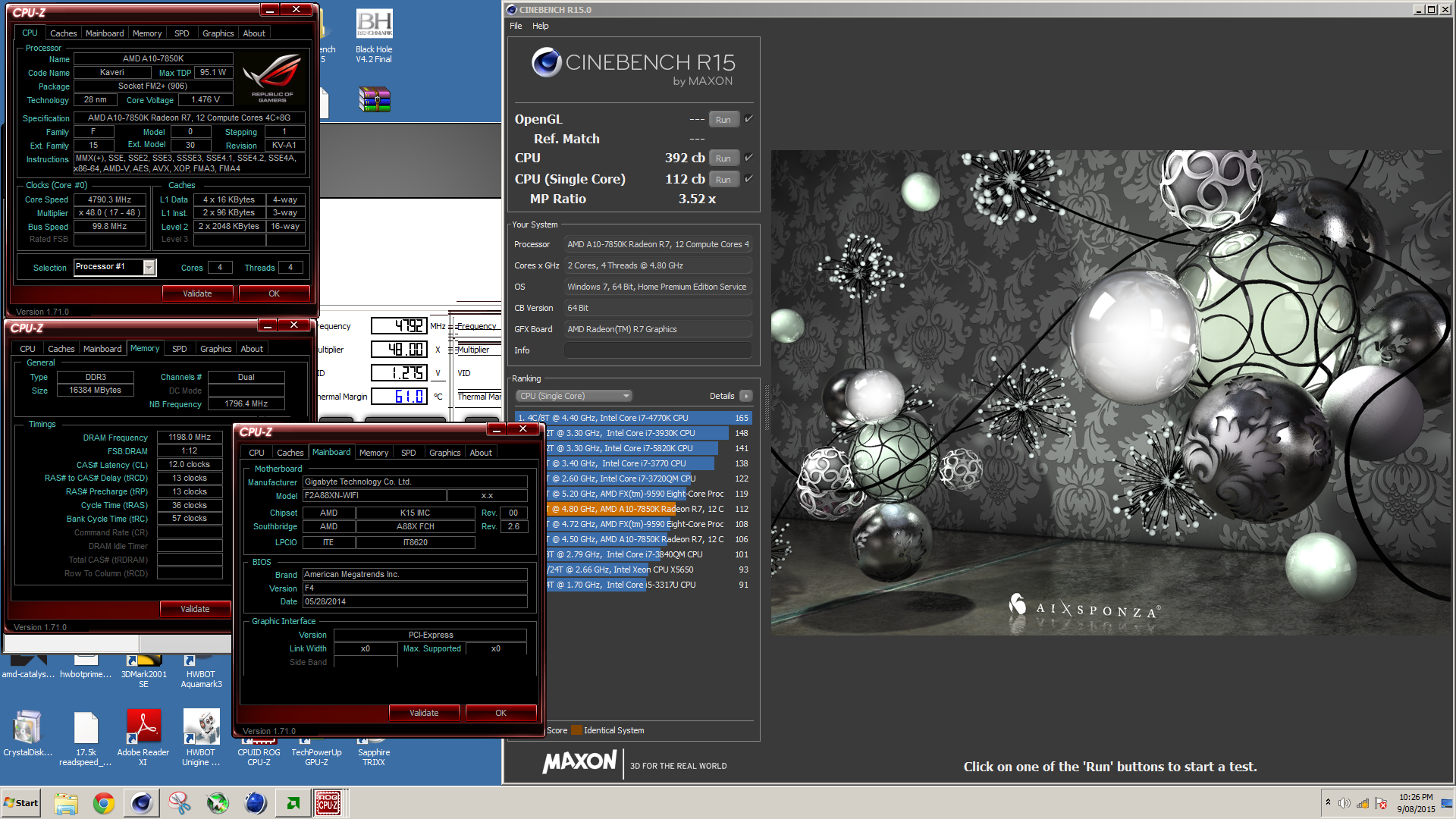The height and width of the screenshot is (819, 1456).
Task: Open the CrystalDisk desktop shortcut
Action: (27, 733)
